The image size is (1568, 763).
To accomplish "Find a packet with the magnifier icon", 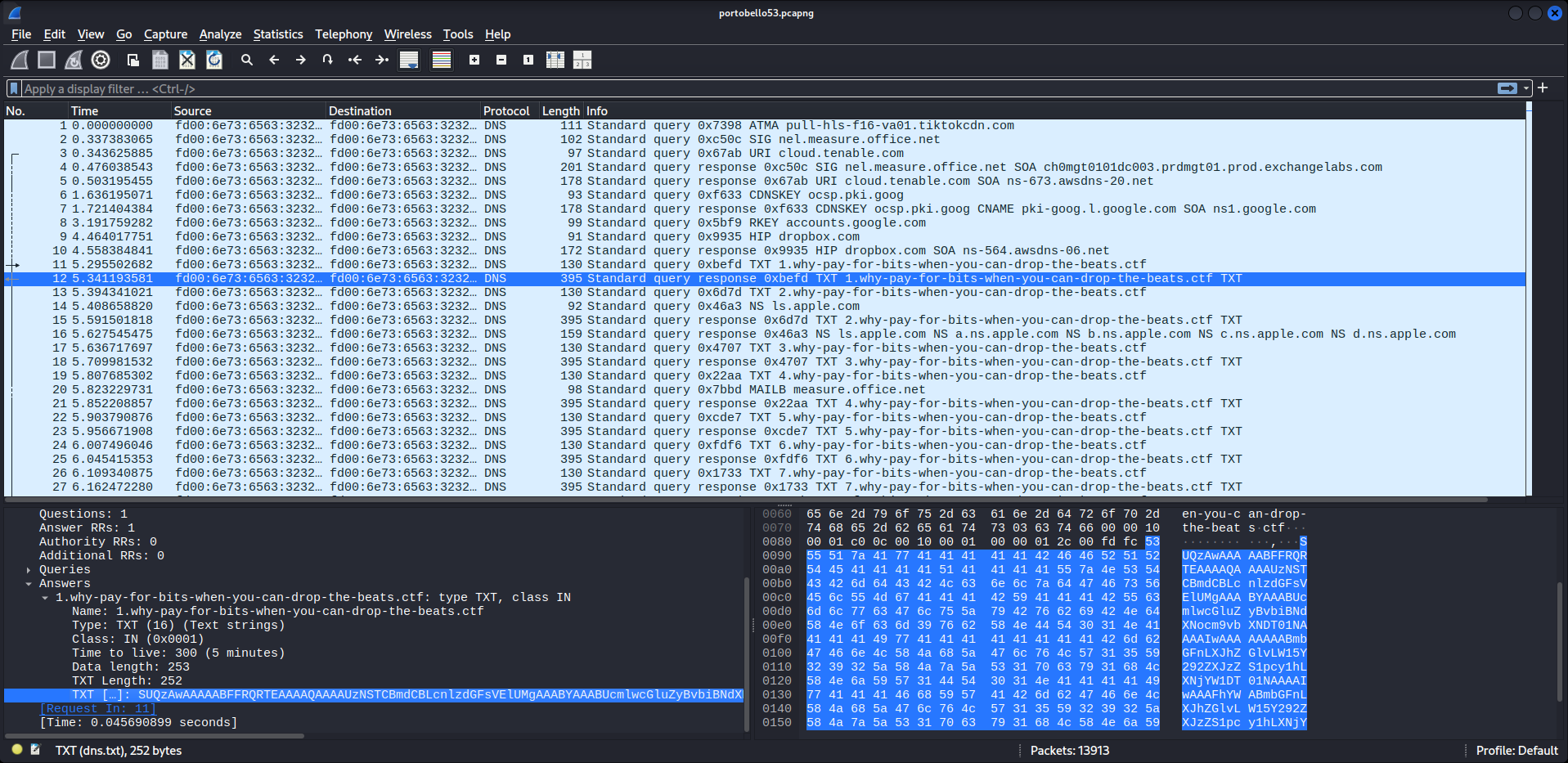I will [x=247, y=60].
